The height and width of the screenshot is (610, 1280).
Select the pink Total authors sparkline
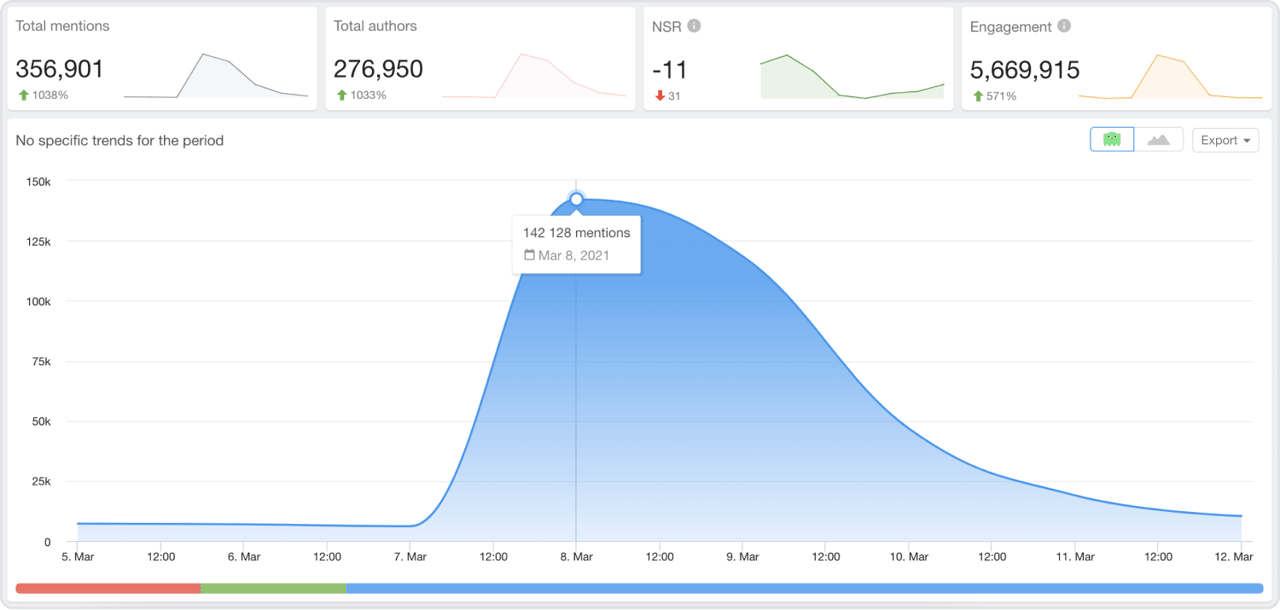pyautogui.click(x=534, y=77)
